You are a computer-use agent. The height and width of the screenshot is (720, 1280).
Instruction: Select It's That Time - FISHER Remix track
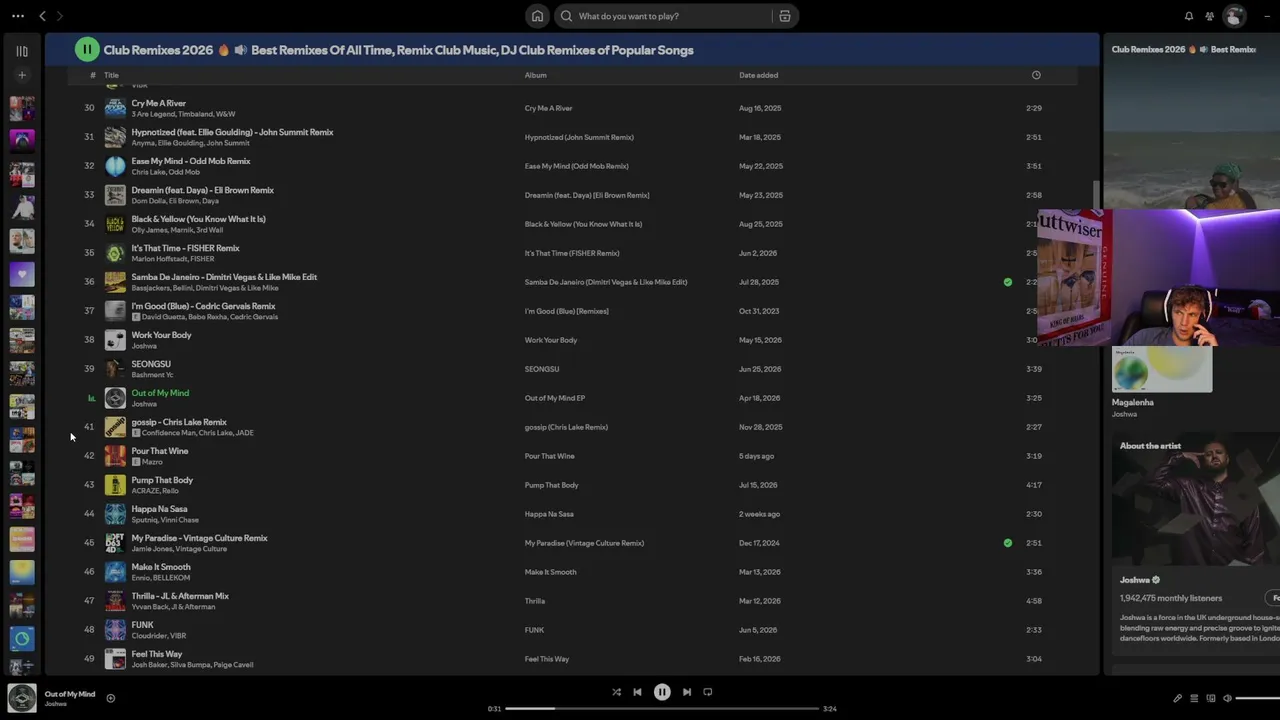click(x=186, y=248)
